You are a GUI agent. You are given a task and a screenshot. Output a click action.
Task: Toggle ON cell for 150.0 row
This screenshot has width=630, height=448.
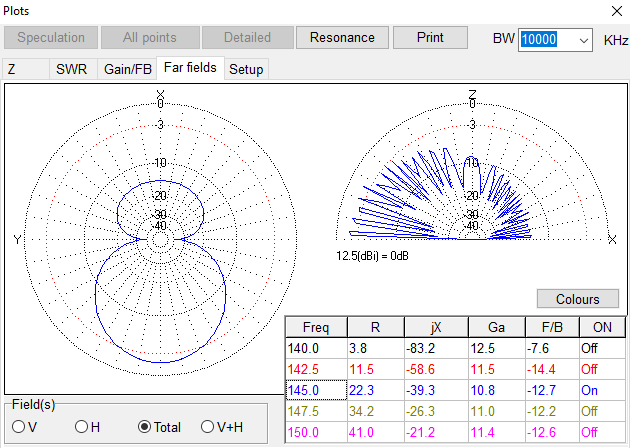pyautogui.click(x=602, y=430)
